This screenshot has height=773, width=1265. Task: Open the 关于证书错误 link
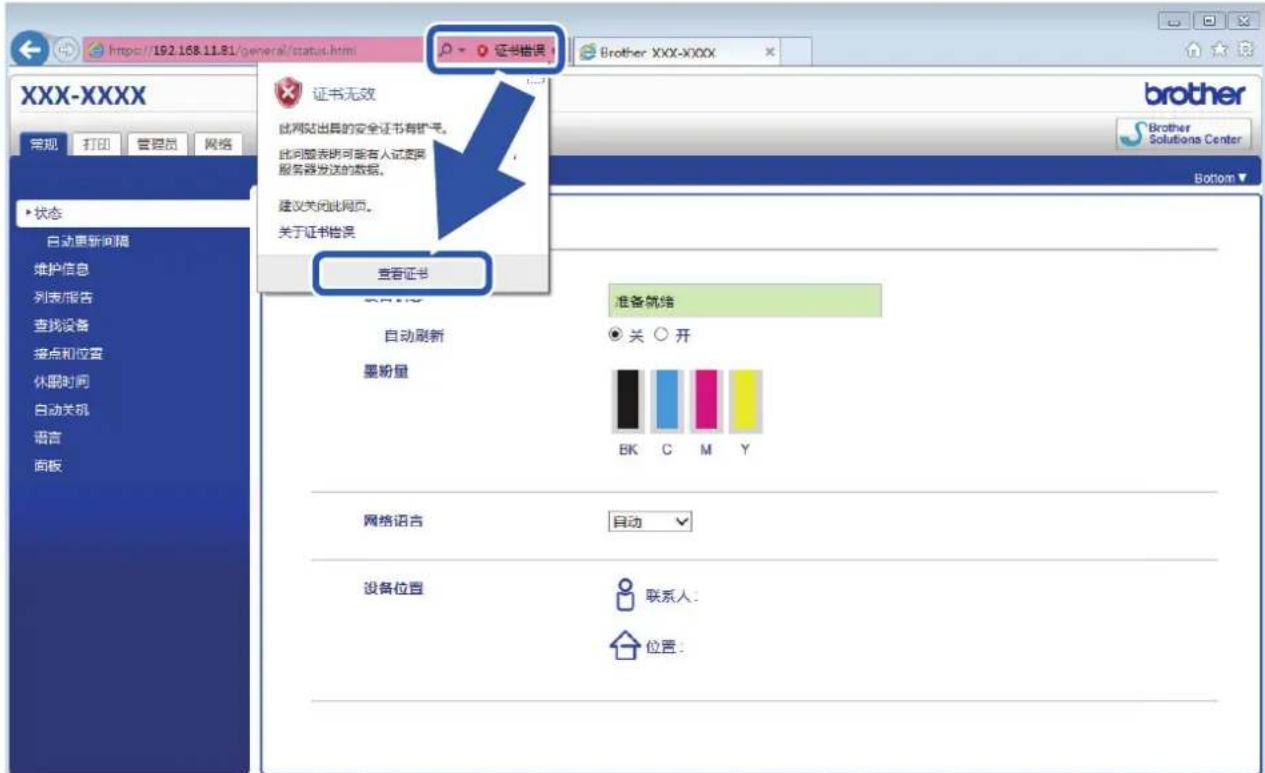pos(316,232)
